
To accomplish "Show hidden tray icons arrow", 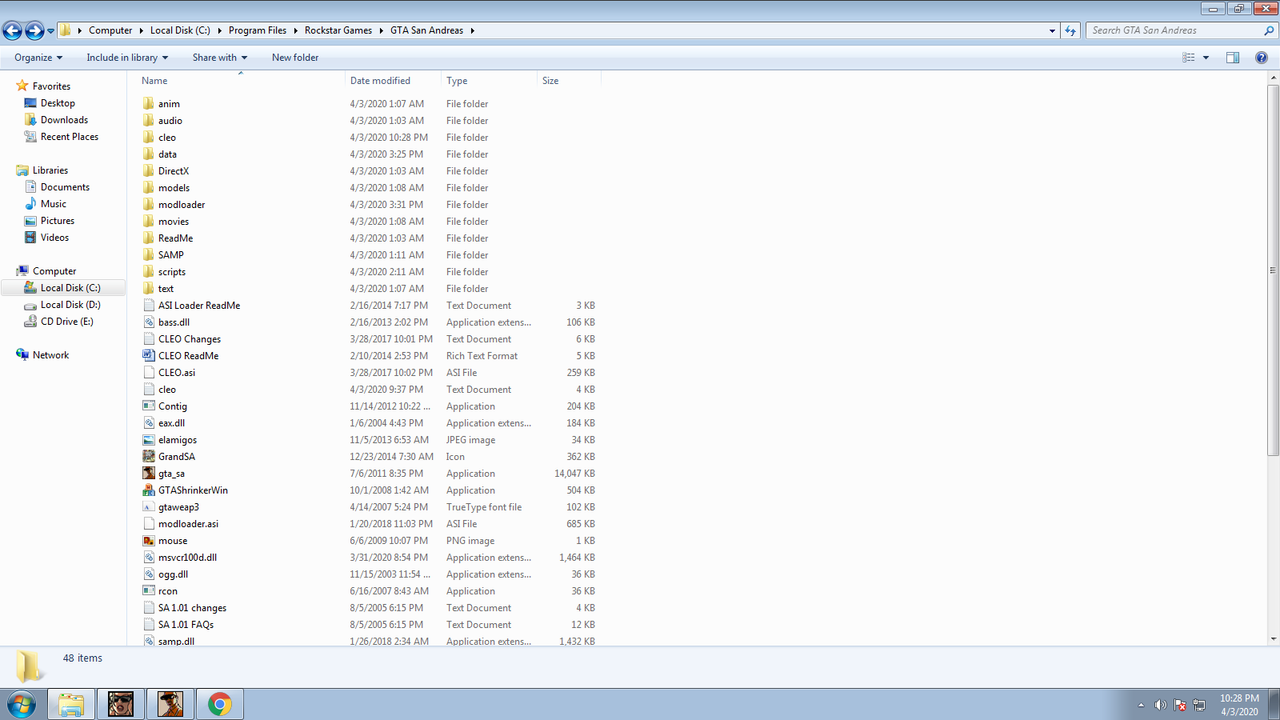I will pyautogui.click(x=1141, y=705).
